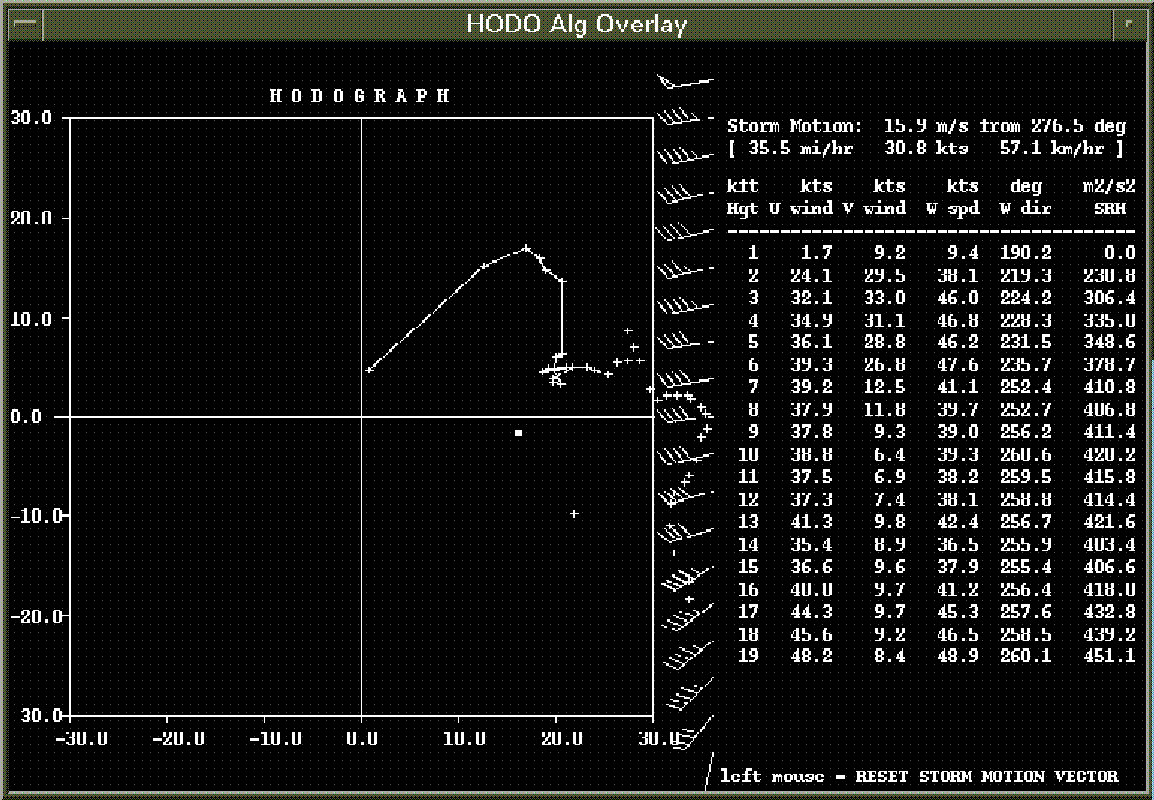Click the hodograph curve start point near origin
The height and width of the screenshot is (800, 1154).
coord(369,370)
